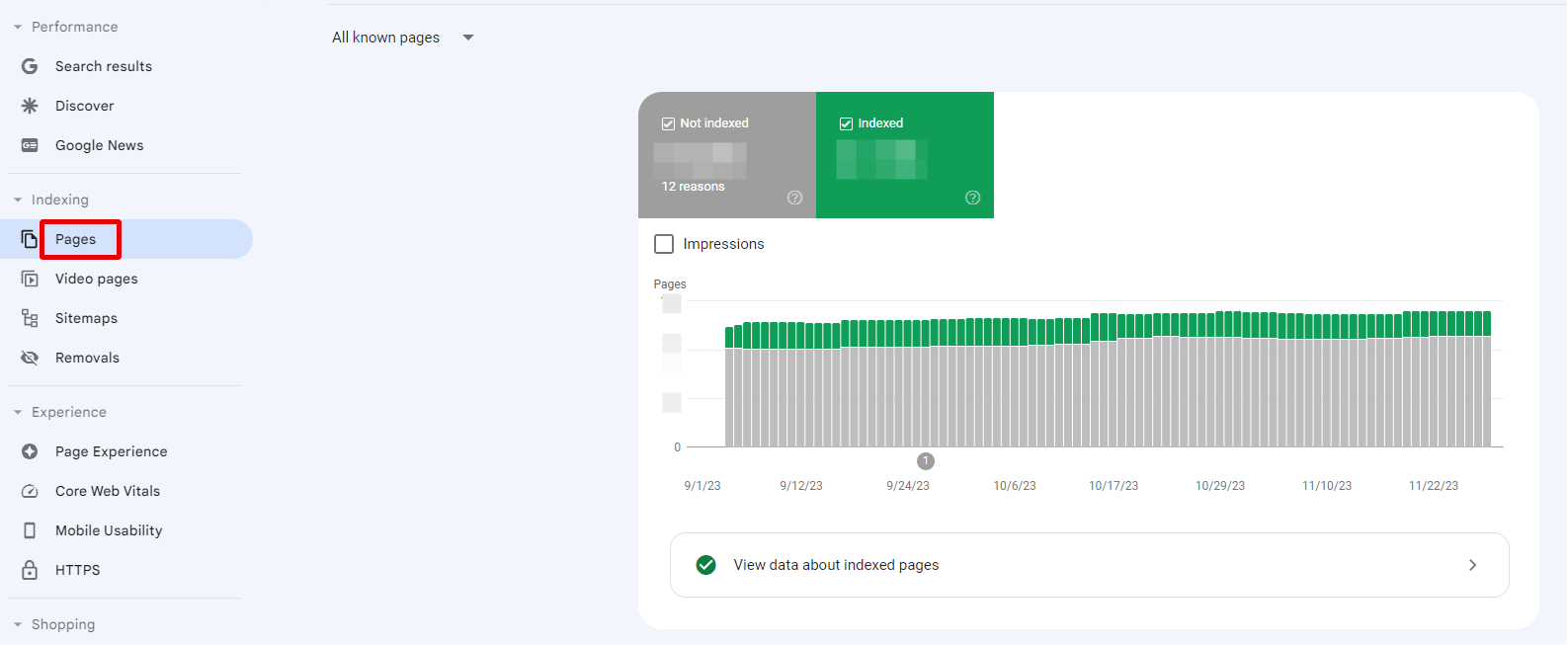Click the 9/1/23 date axis label
The image size is (1568, 645).
(x=702, y=486)
